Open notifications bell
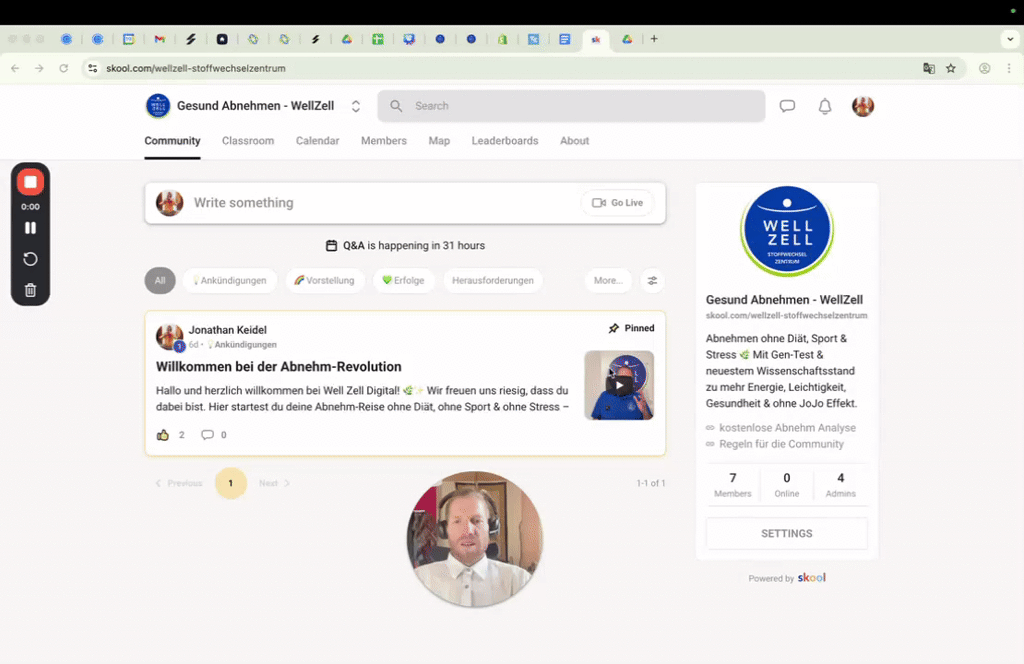The width and height of the screenshot is (1024, 664). point(825,106)
